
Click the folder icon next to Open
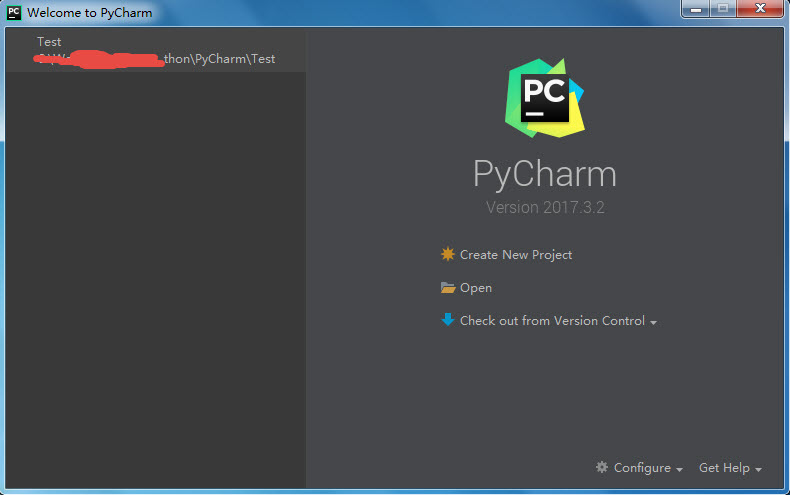[x=448, y=288]
